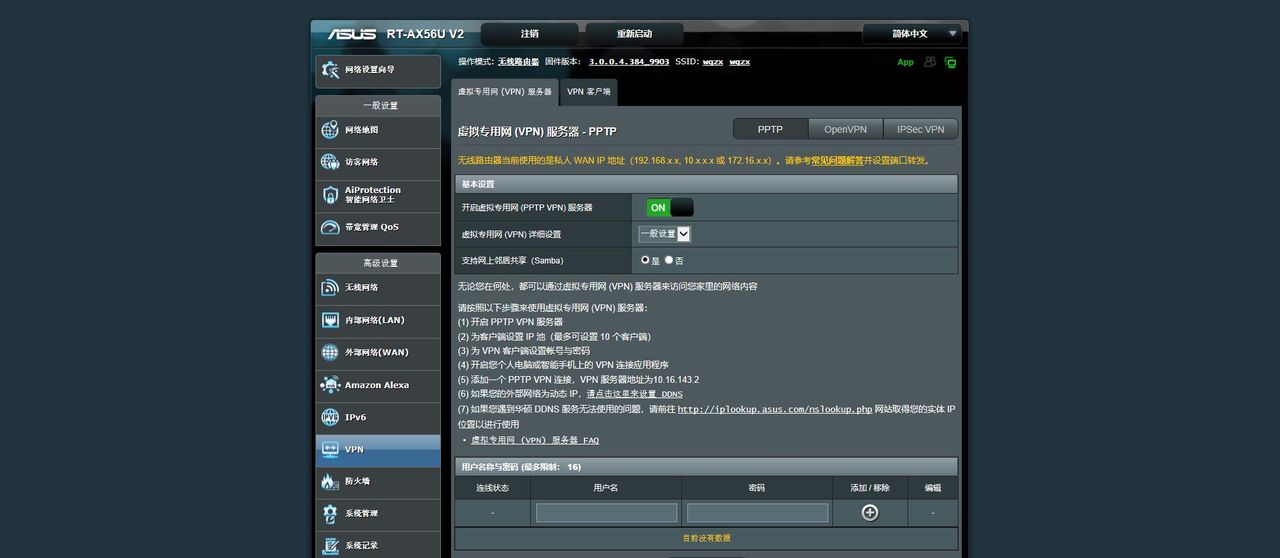Click the 编辑 column header

tap(933, 488)
